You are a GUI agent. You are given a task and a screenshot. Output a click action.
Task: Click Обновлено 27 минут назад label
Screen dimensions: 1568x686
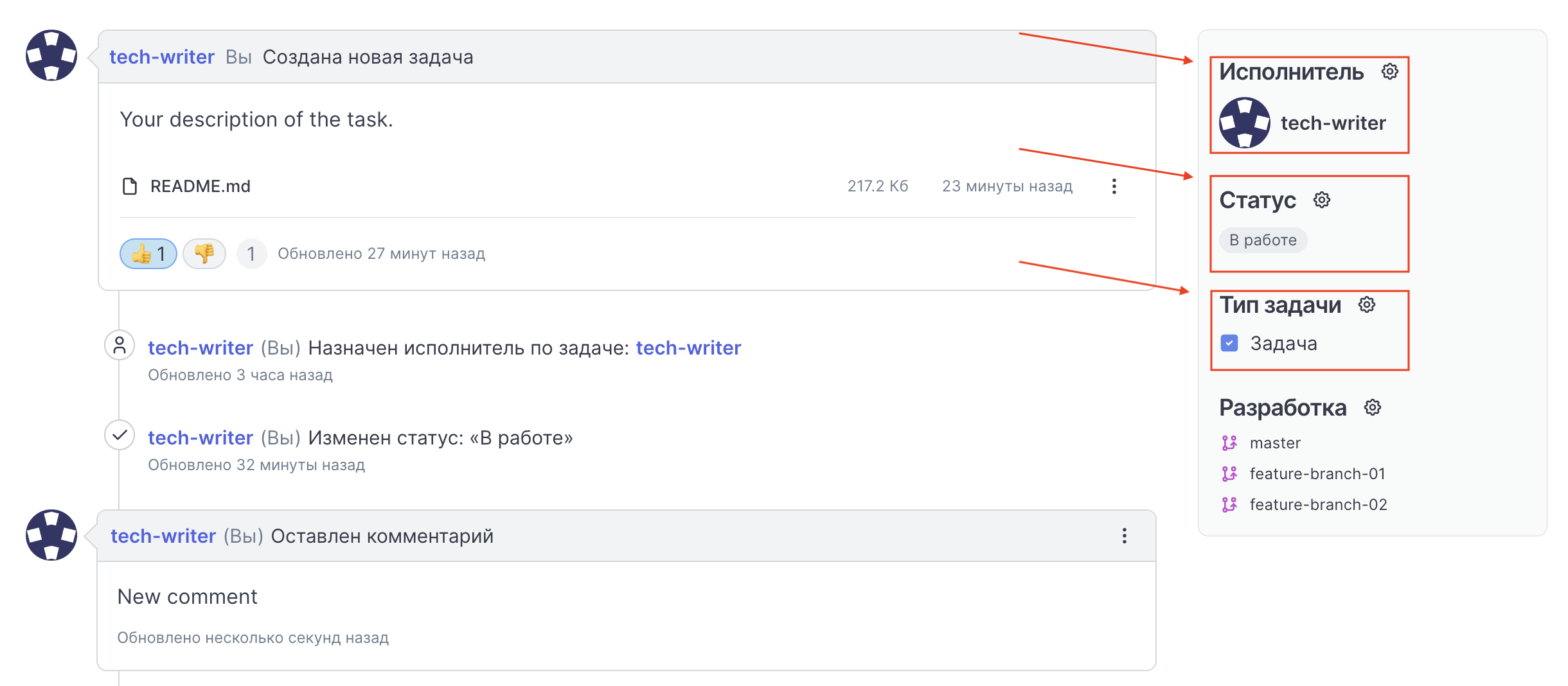pos(381,254)
